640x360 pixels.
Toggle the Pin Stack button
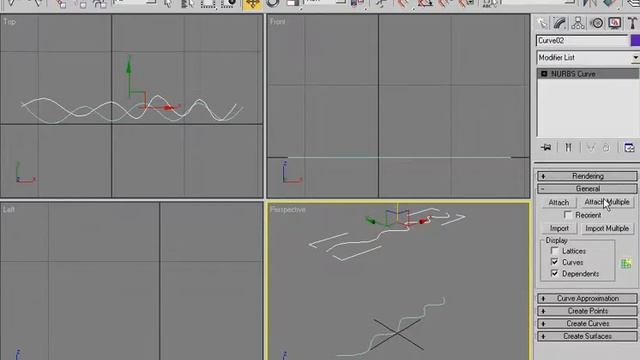coord(546,147)
